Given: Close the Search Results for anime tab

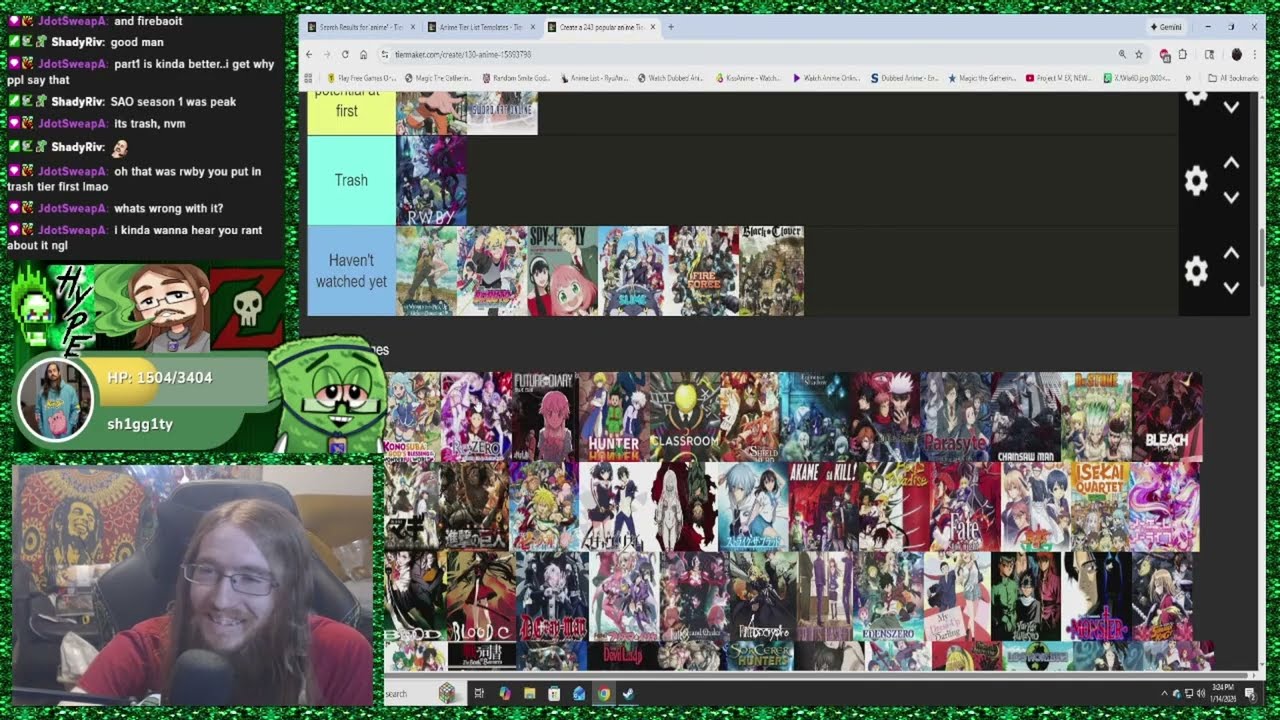Looking at the screenshot, I should click(413, 27).
